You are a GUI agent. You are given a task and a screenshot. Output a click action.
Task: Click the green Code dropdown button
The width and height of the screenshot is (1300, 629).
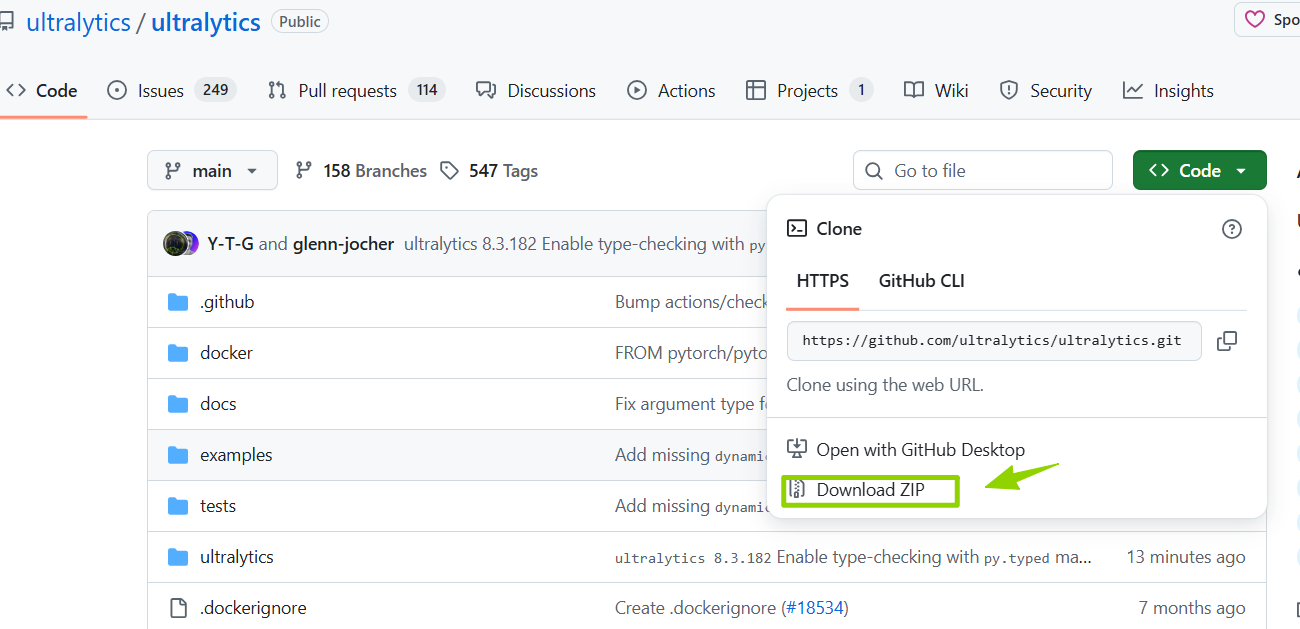(x=1200, y=171)
